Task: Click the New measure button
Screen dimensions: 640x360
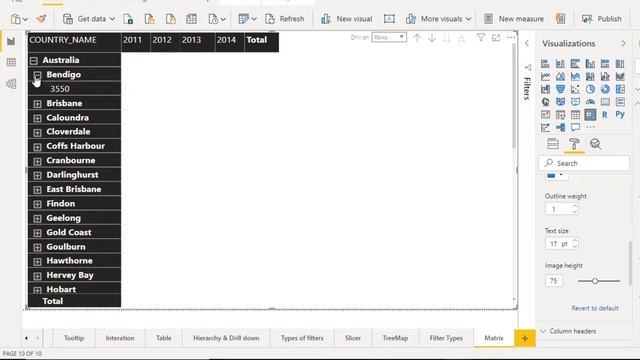Action: (513, 19)
